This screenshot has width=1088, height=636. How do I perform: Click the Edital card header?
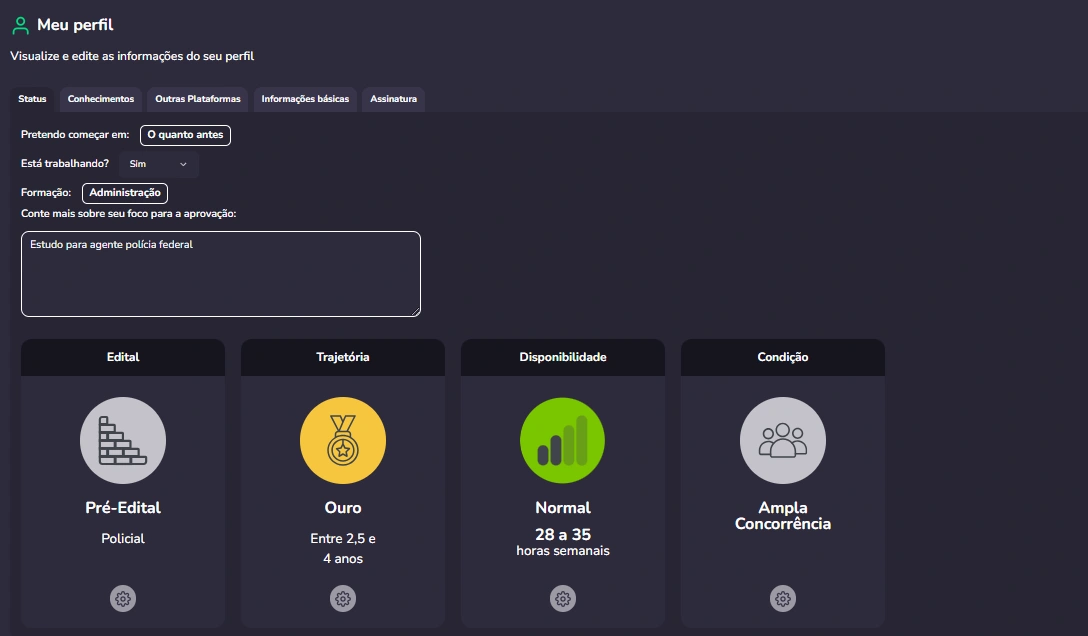[123, 357]
